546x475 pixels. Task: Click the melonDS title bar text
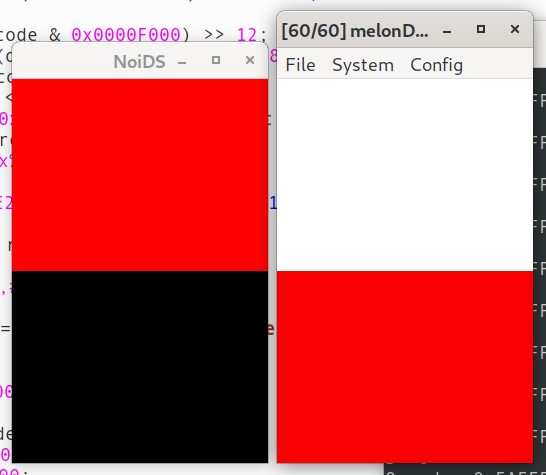coord(355,31)
